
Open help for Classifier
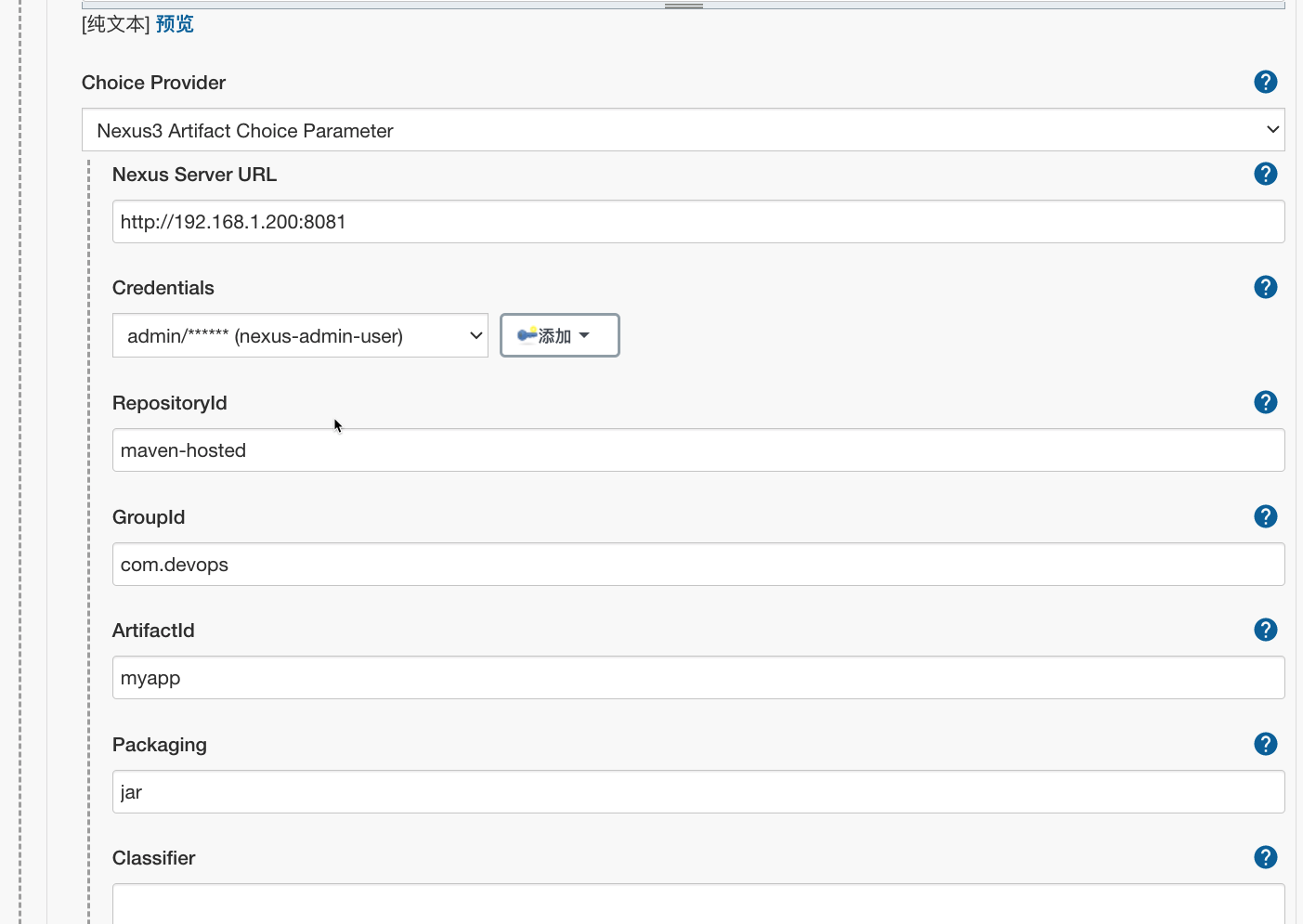(1265, 857)
